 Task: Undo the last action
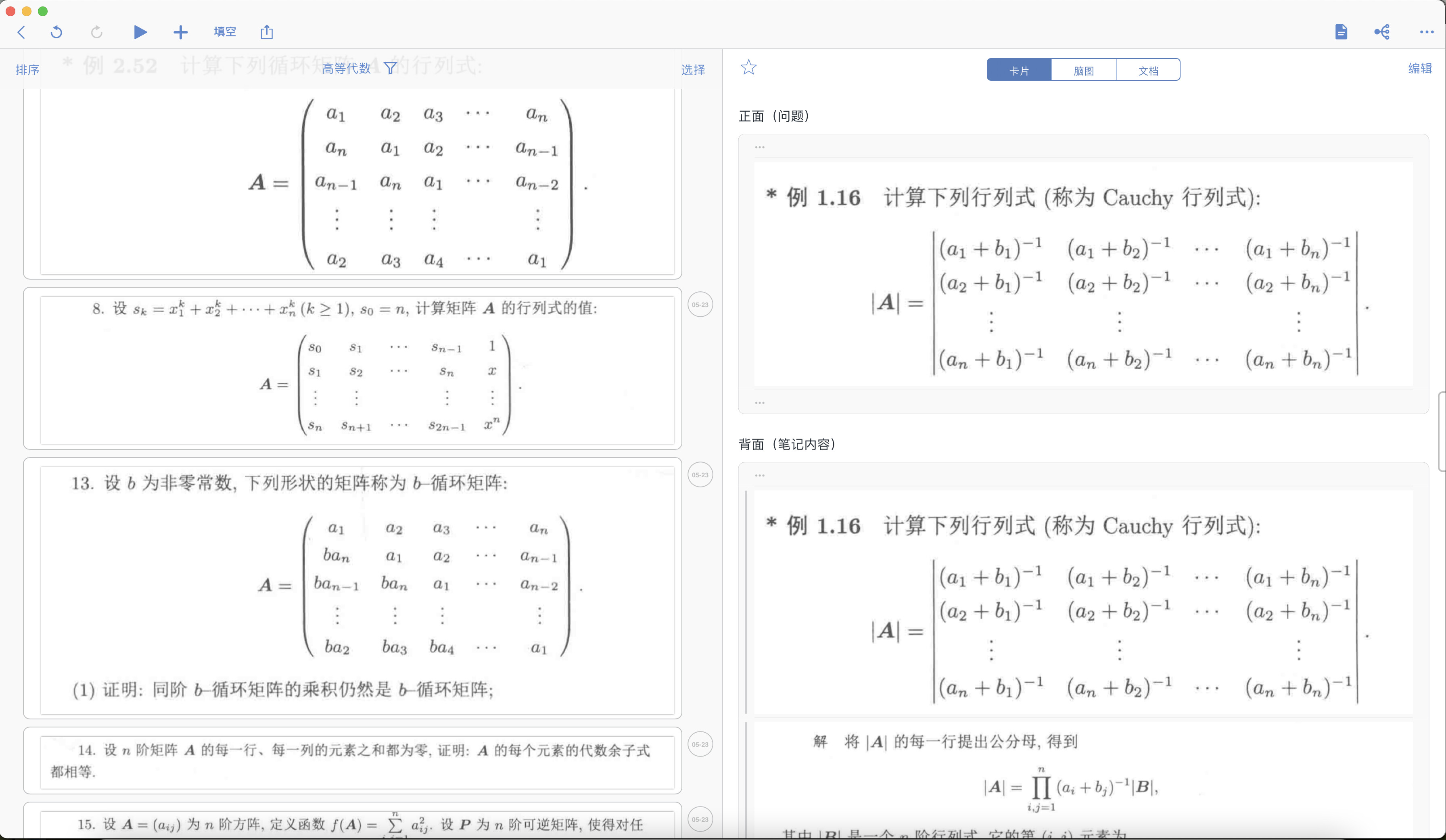click(x=56, y=32)
